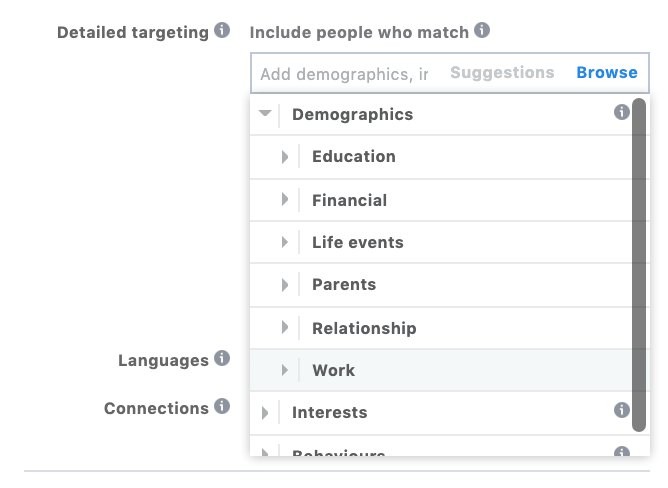
Task: Click info icon in Demographics row
Action: (x=621, y=113)
